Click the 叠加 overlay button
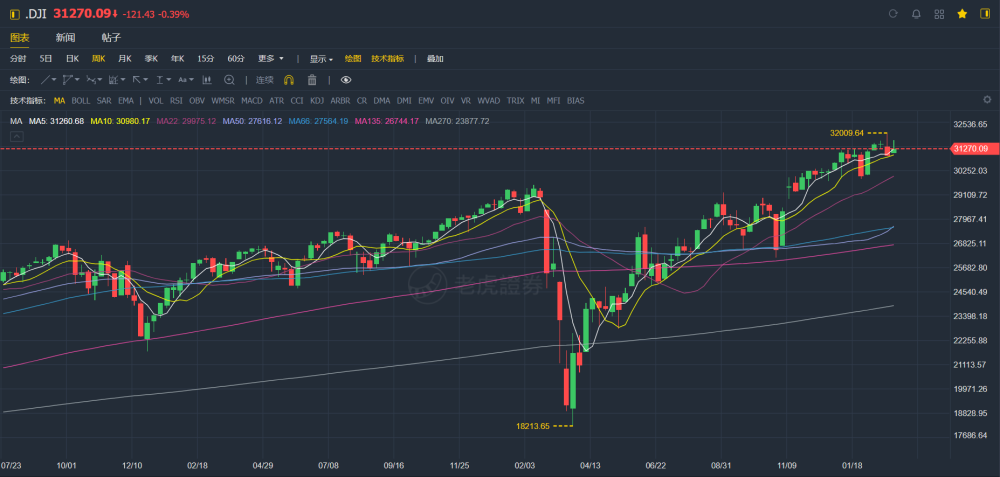This screenshot has width=1000, height=477. tap(435, 59)
